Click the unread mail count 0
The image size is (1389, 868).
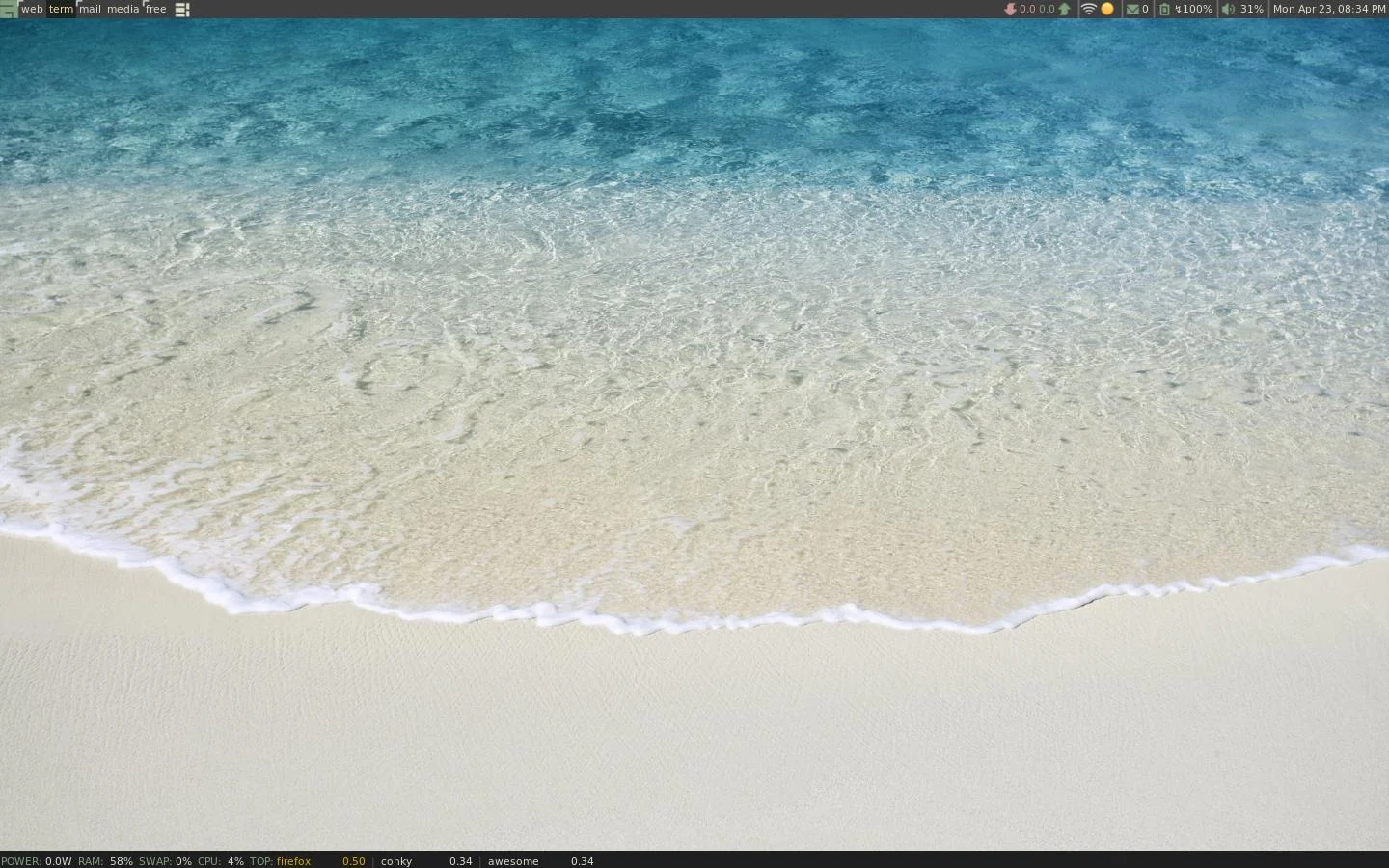click(x=1145, y=10)
